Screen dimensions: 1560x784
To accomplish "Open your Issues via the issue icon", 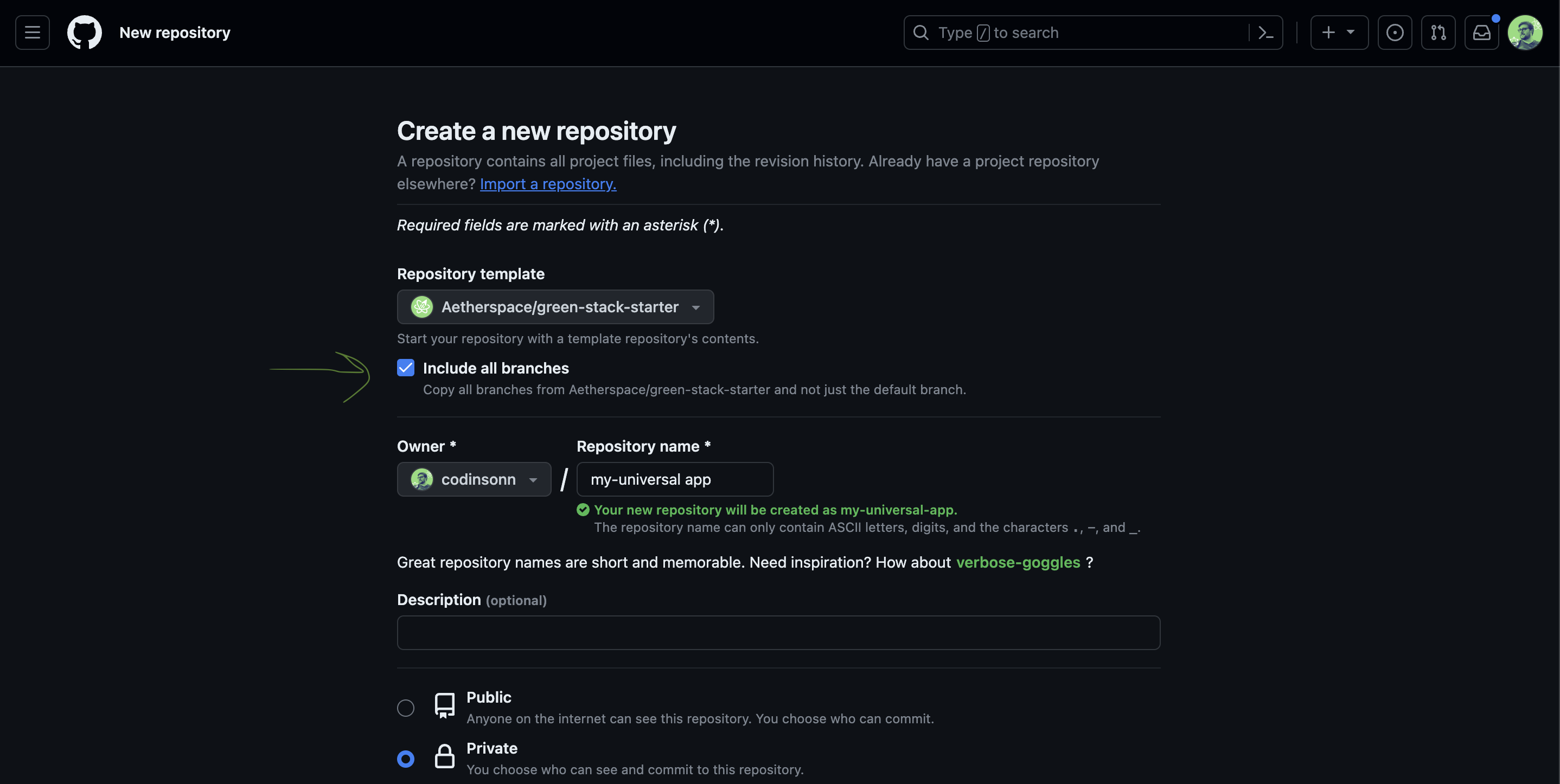I will [x=1395, y=32].
